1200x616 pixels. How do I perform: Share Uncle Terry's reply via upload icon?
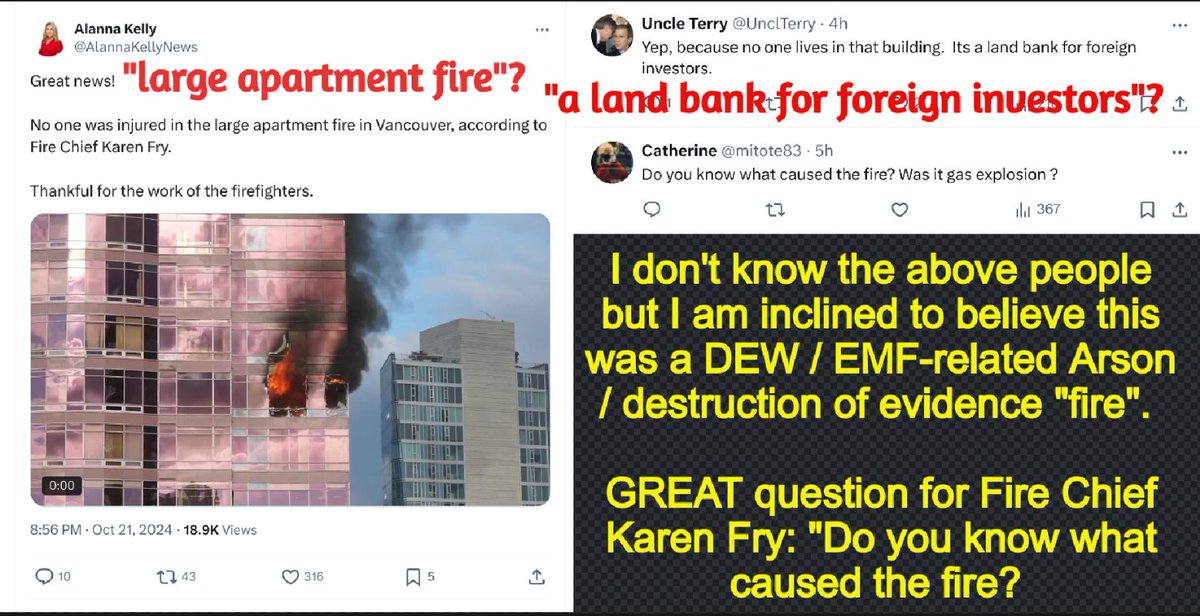tap(1180, 103)
